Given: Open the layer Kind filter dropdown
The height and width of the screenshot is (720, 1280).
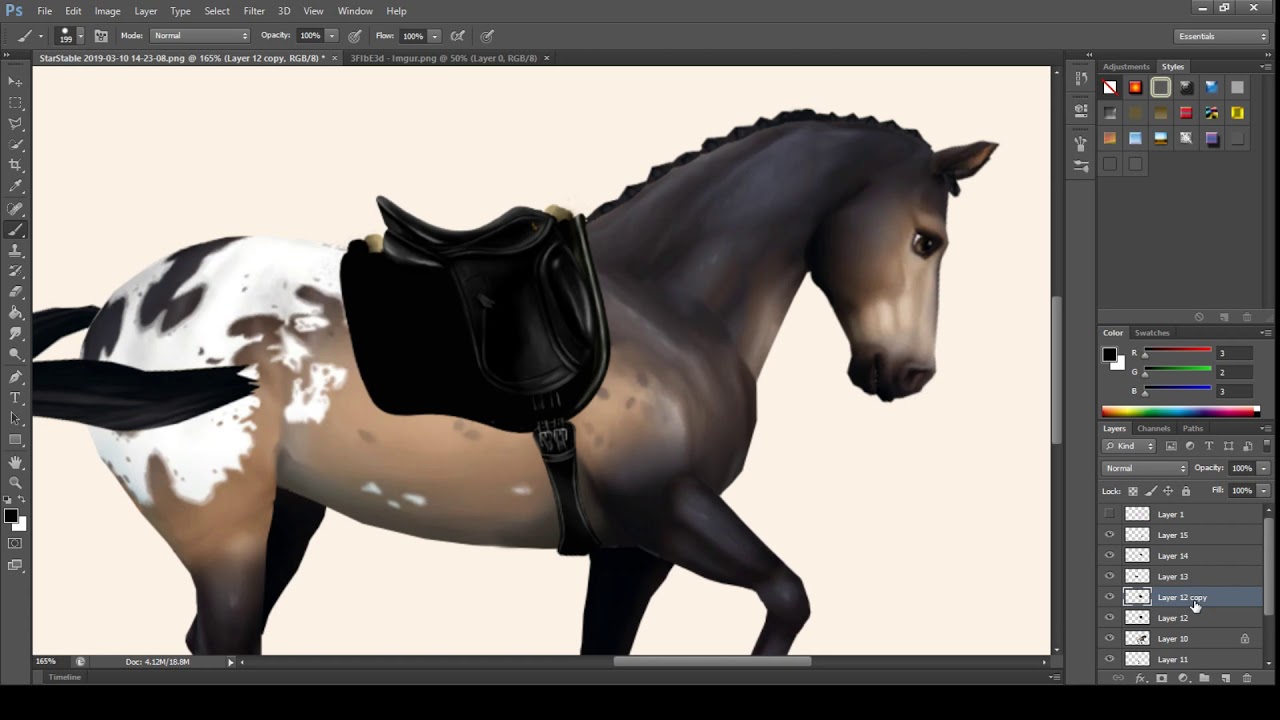Looking at the screenshot, I should [x=1129, y=446].
